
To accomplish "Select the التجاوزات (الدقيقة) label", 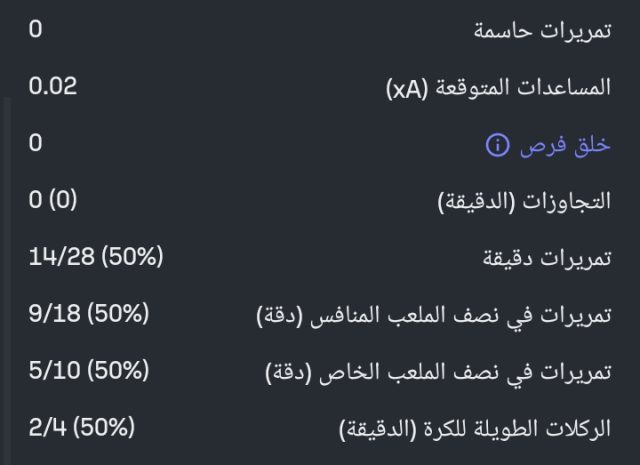I will click(525, 202).
